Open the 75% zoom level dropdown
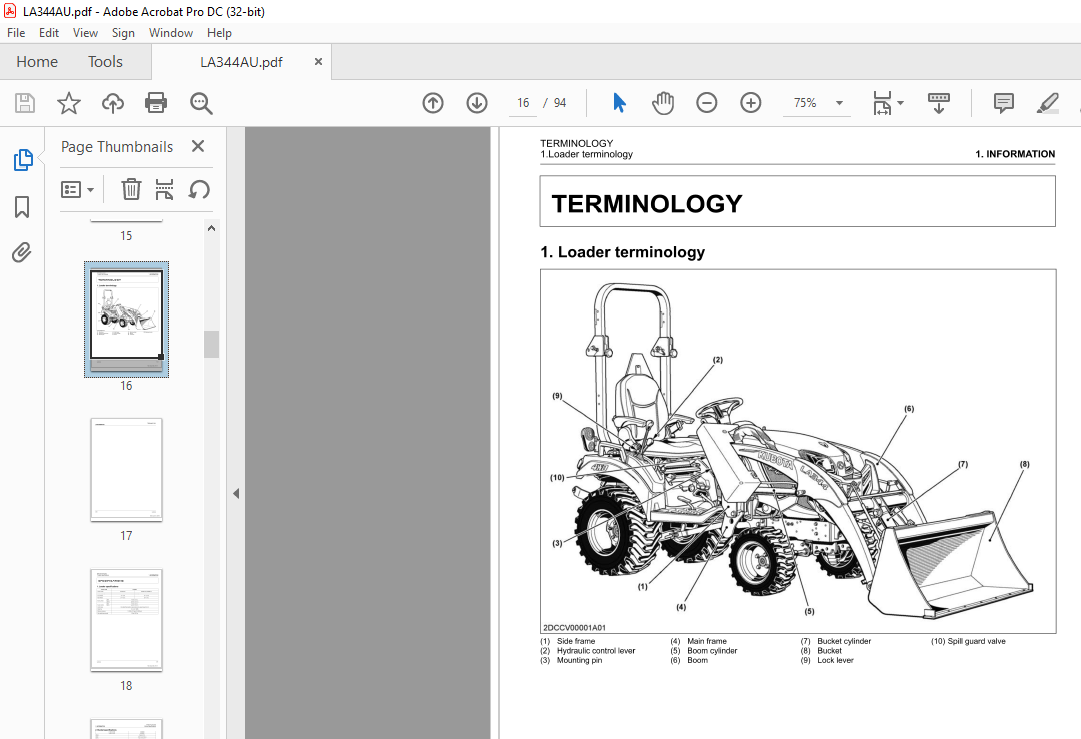This screenshot has width=1081, height=739. pos(839,103)
